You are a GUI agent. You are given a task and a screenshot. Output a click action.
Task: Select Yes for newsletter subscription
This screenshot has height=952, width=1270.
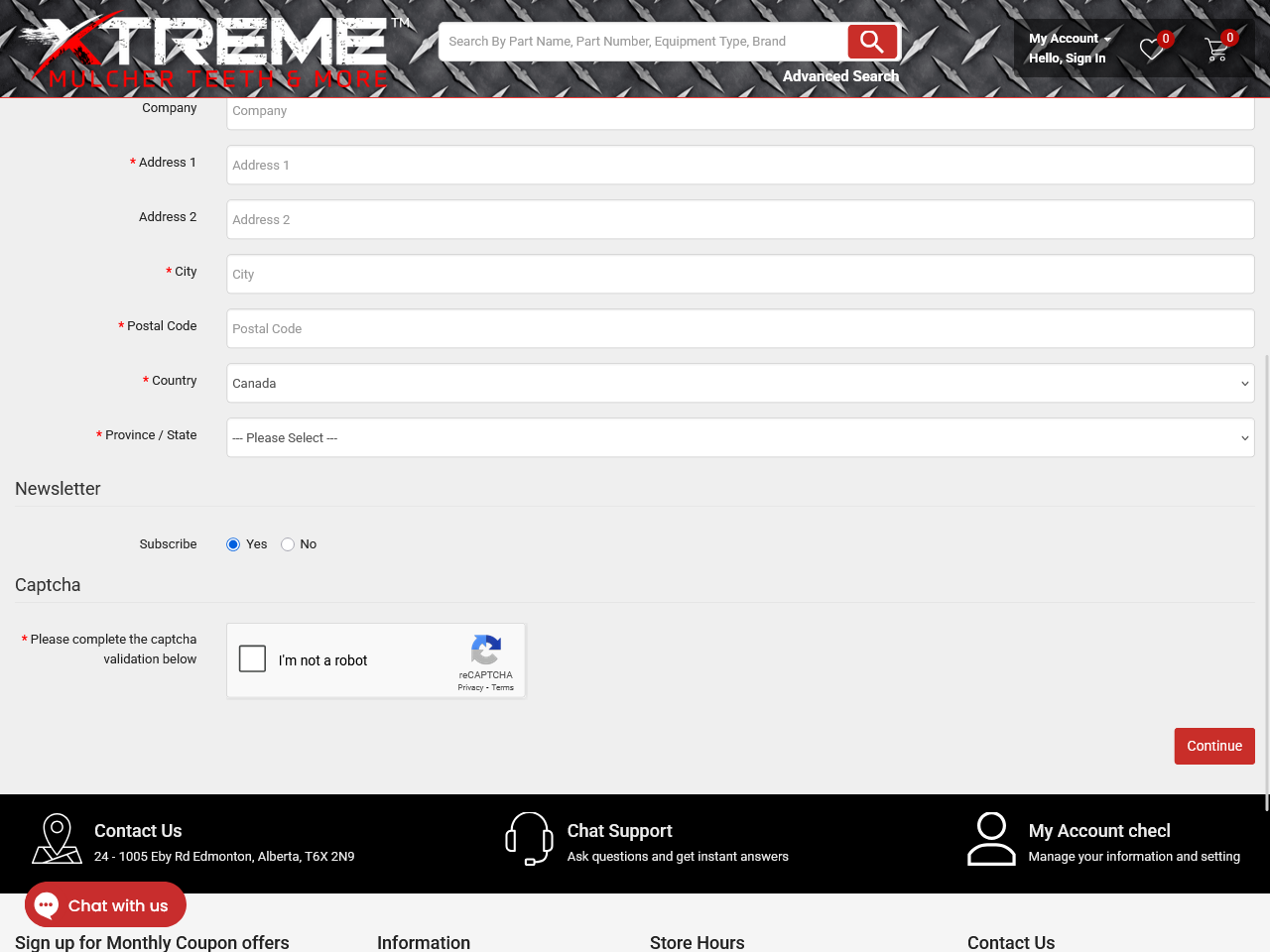233,544
